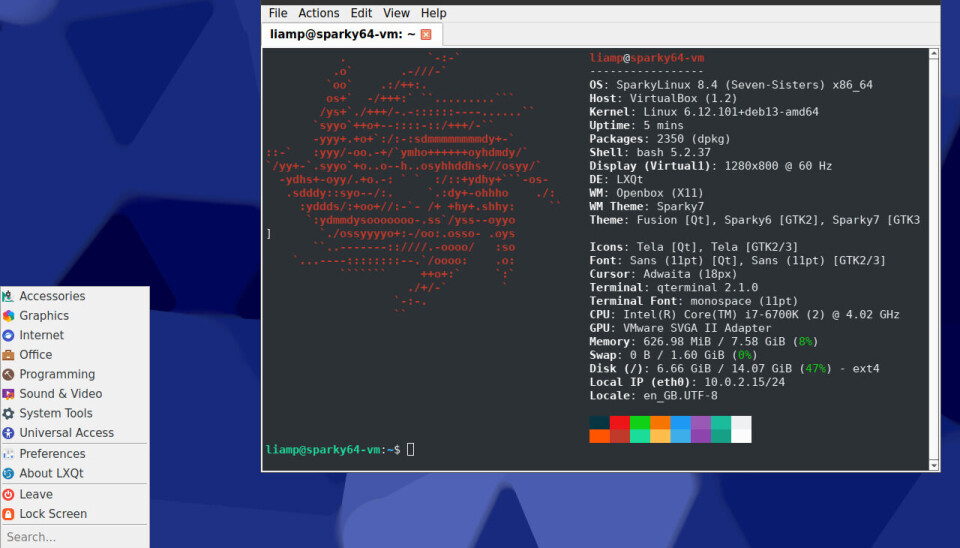960x548 pixels.
Task: Open the Internet menu entry
Action: point(75,336)
